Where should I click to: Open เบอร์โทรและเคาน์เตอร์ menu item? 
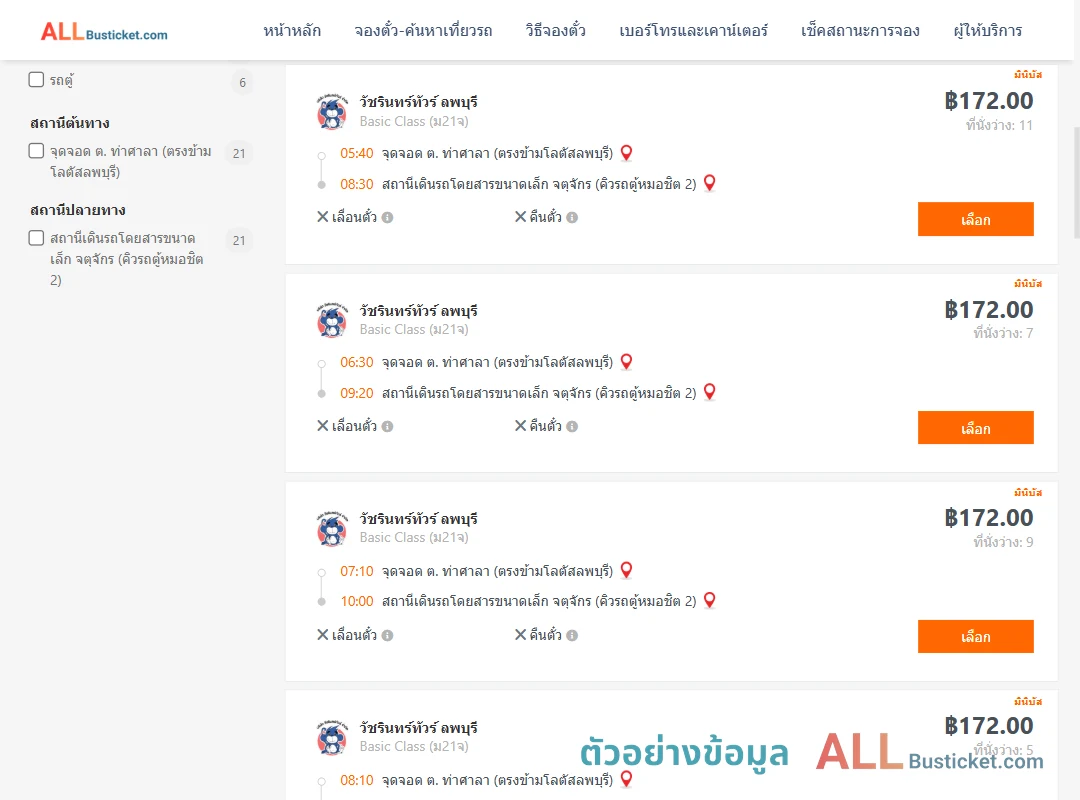click(693, 31)
